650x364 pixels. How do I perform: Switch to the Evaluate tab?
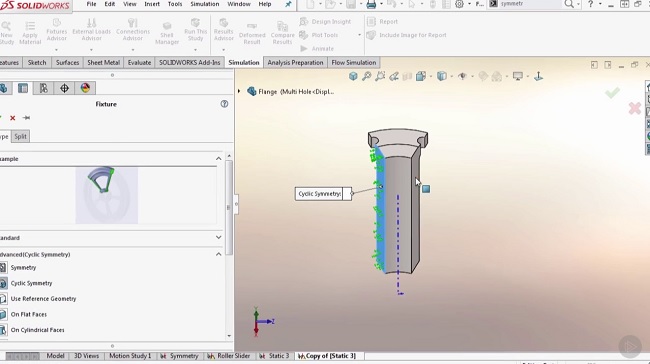click(x=139, y=63)
